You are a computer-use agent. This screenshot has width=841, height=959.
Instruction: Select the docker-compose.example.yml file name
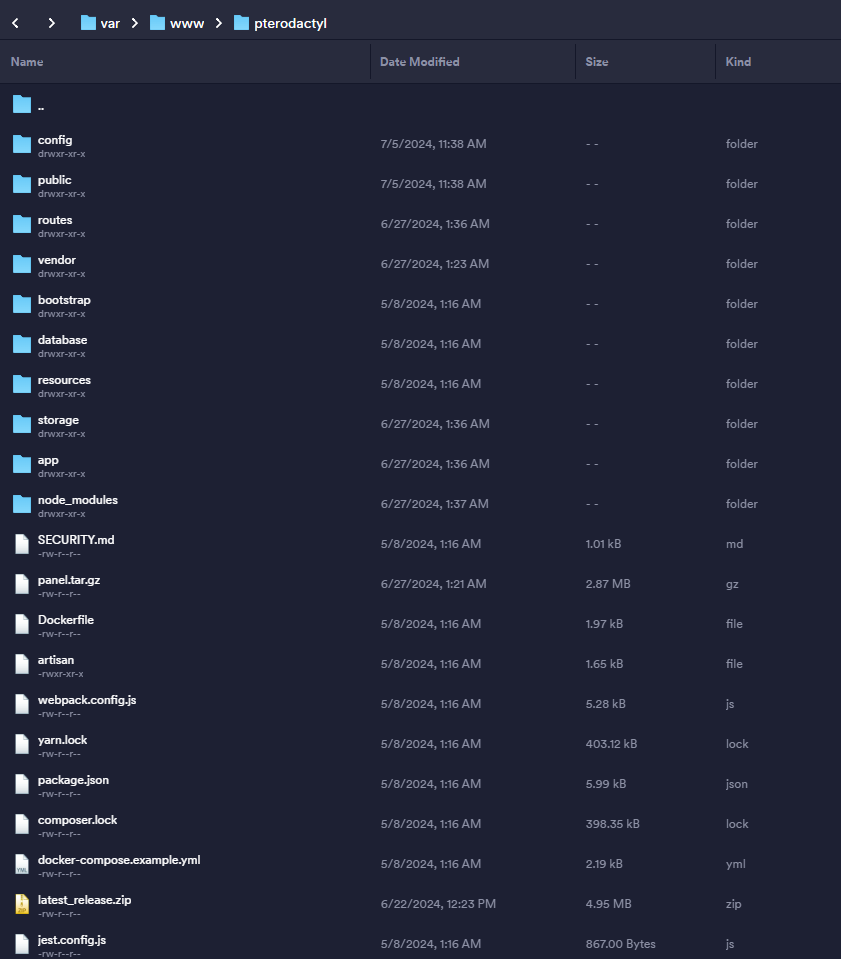(x=119, y=860)
